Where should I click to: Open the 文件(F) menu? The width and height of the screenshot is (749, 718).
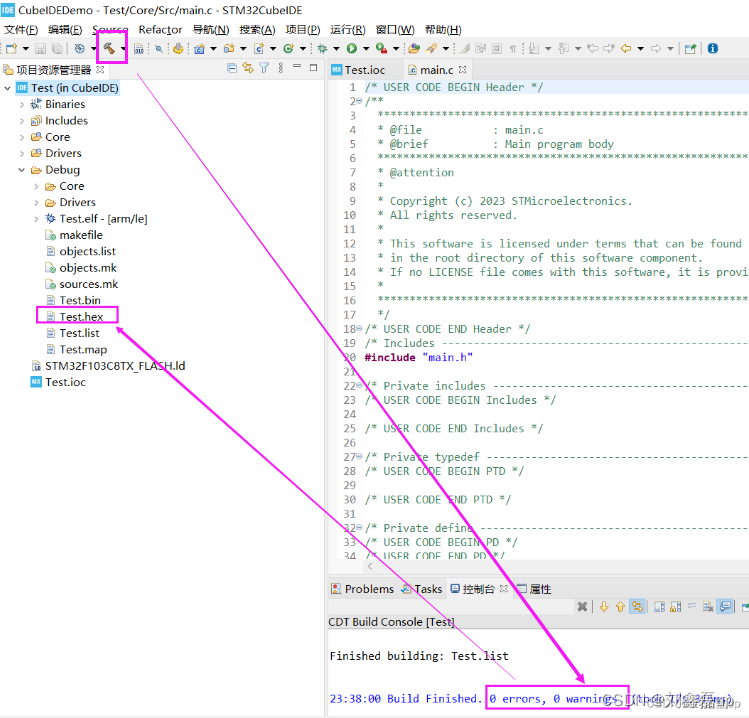pyautogui.click(x=21, y=30)
